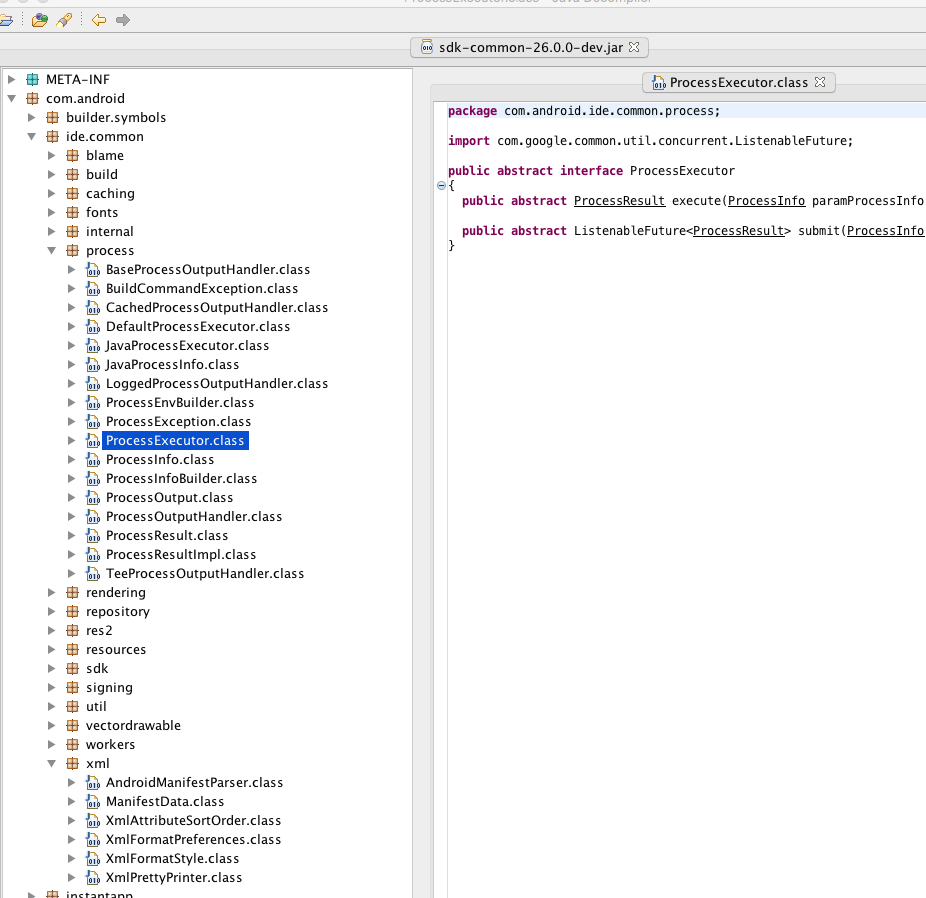Image resolution: width=926 pixels, height=898 pixels.
Task: Click the META-INF package icon
Action: pyautogui.click(x=33, y=79)
